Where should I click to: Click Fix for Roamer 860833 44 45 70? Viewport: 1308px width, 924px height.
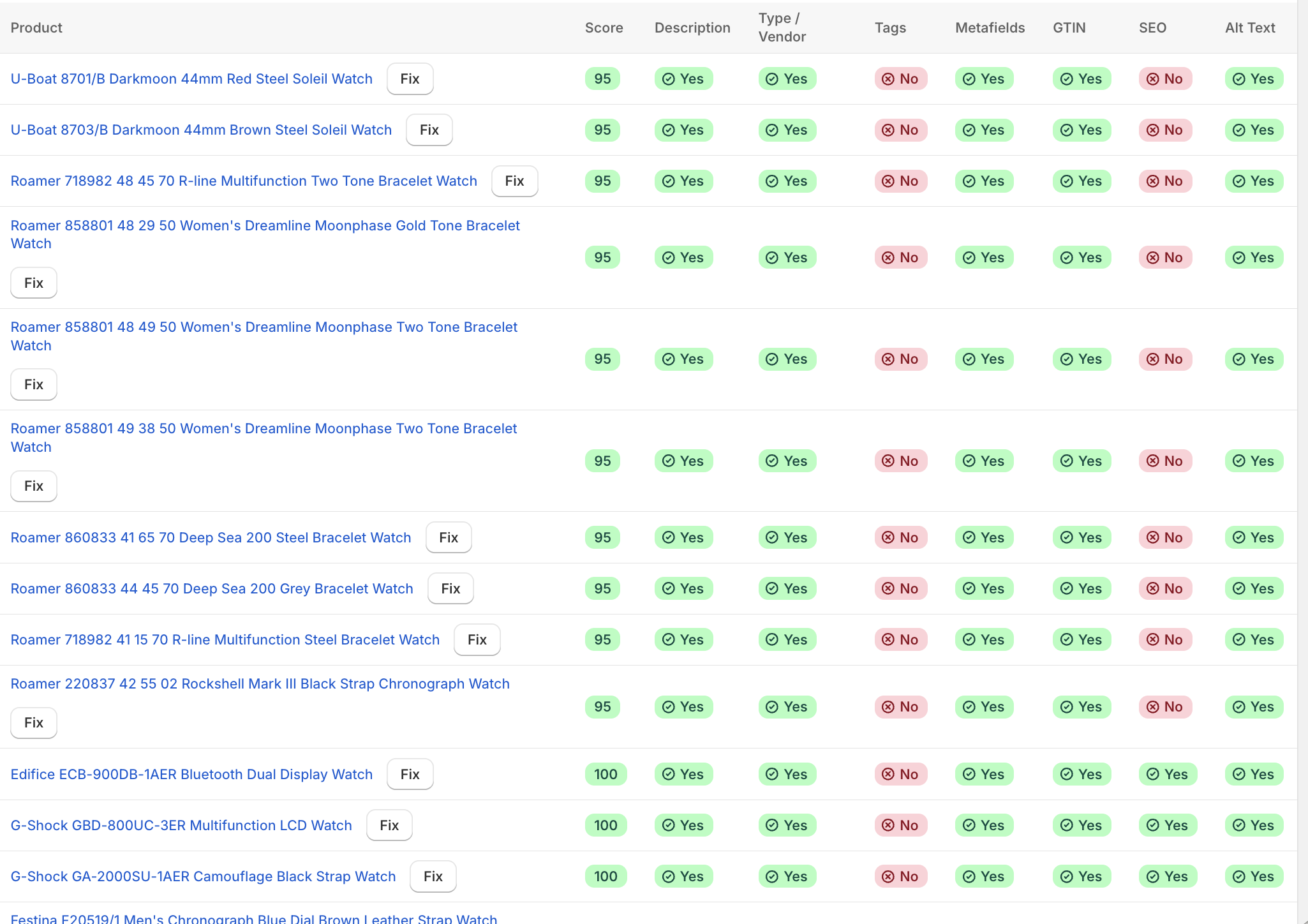tap(450, 588)
